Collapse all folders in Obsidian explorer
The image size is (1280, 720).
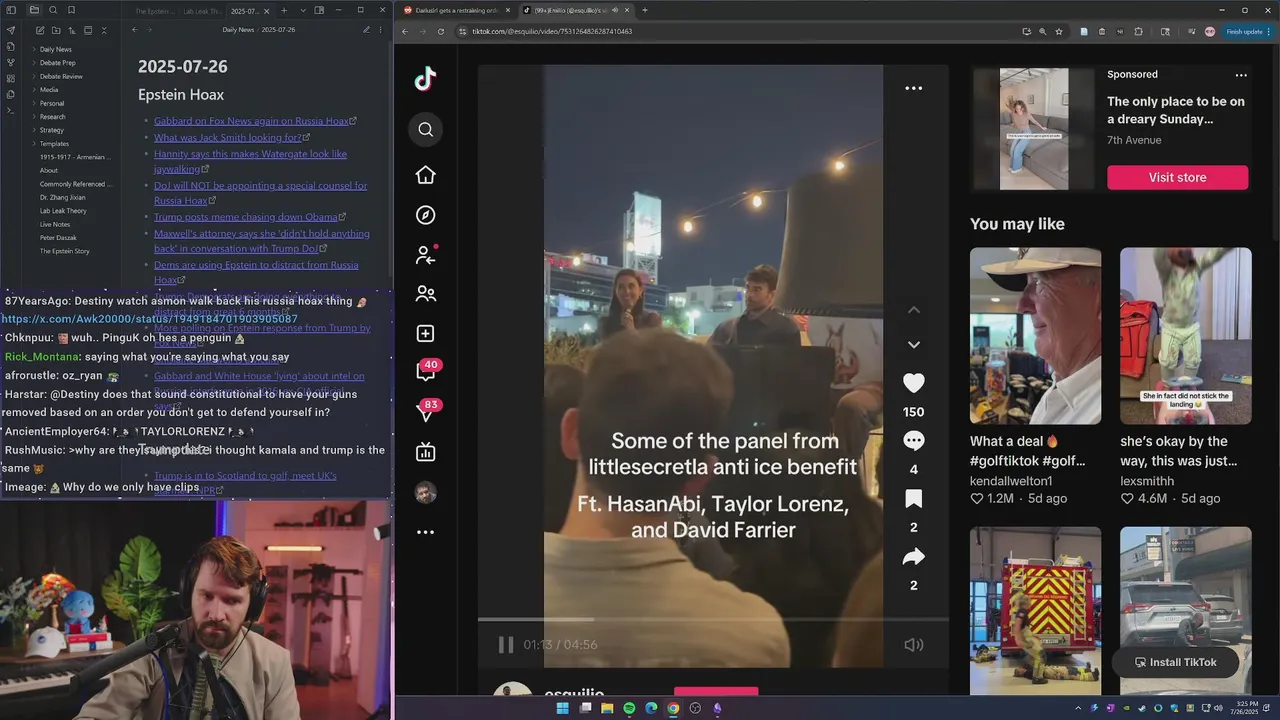(x=104, y=30)
